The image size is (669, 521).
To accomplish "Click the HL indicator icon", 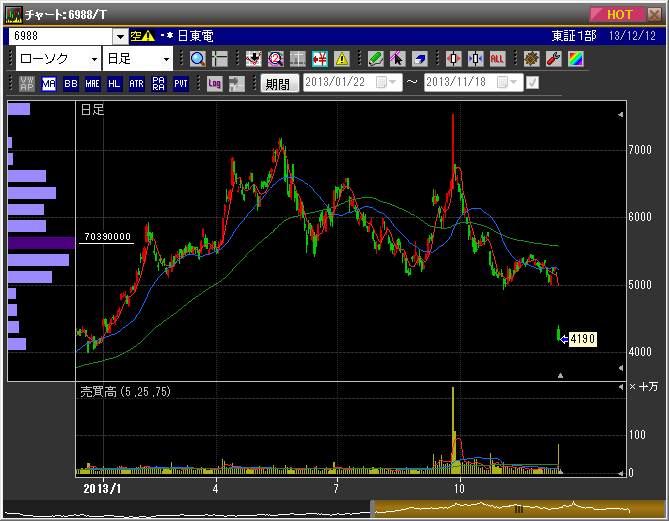I will (115, 84).
